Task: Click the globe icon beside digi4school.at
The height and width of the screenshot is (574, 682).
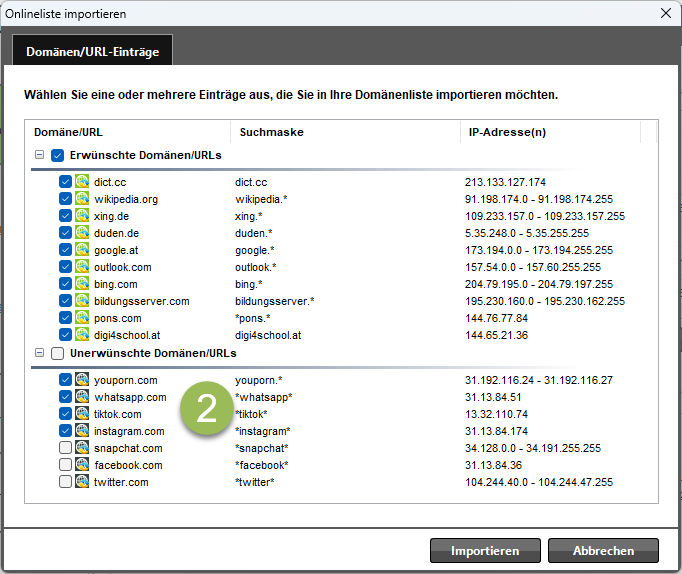Action: pos(82,334)
